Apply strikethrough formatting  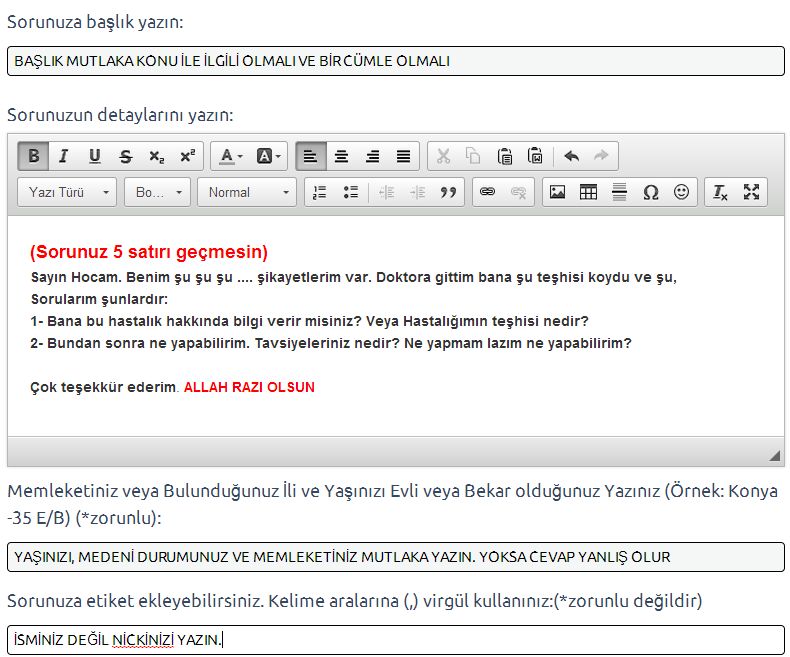coord(125,156)
